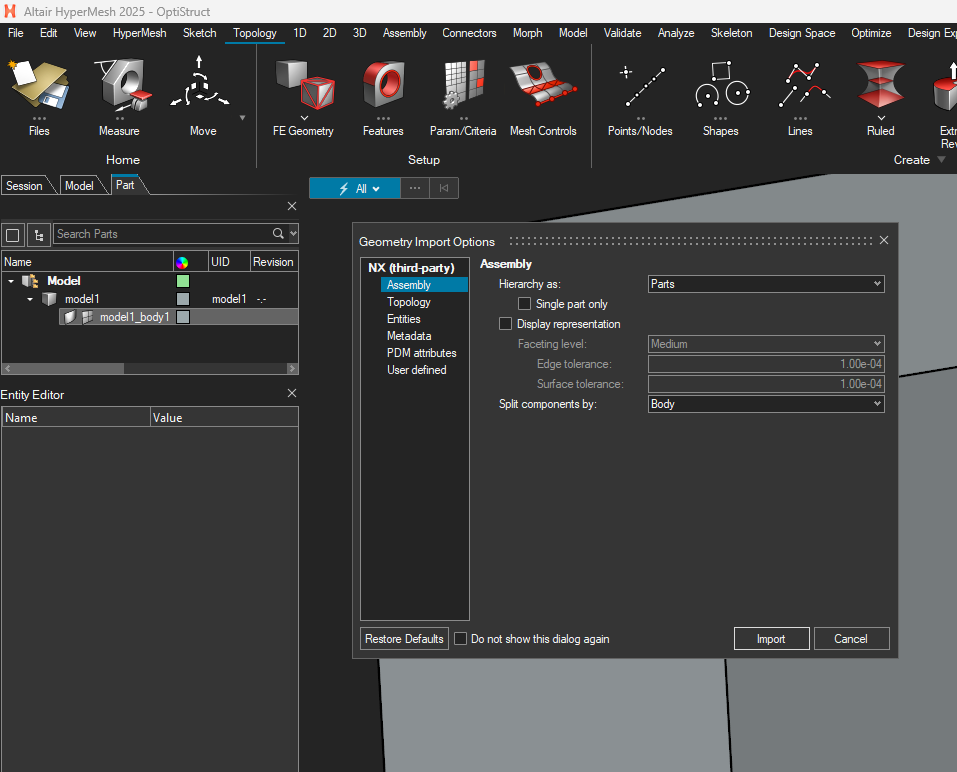Open the Hierarchy as dropdown
Screen dimensions: 957x772
(x=766, y=284)
